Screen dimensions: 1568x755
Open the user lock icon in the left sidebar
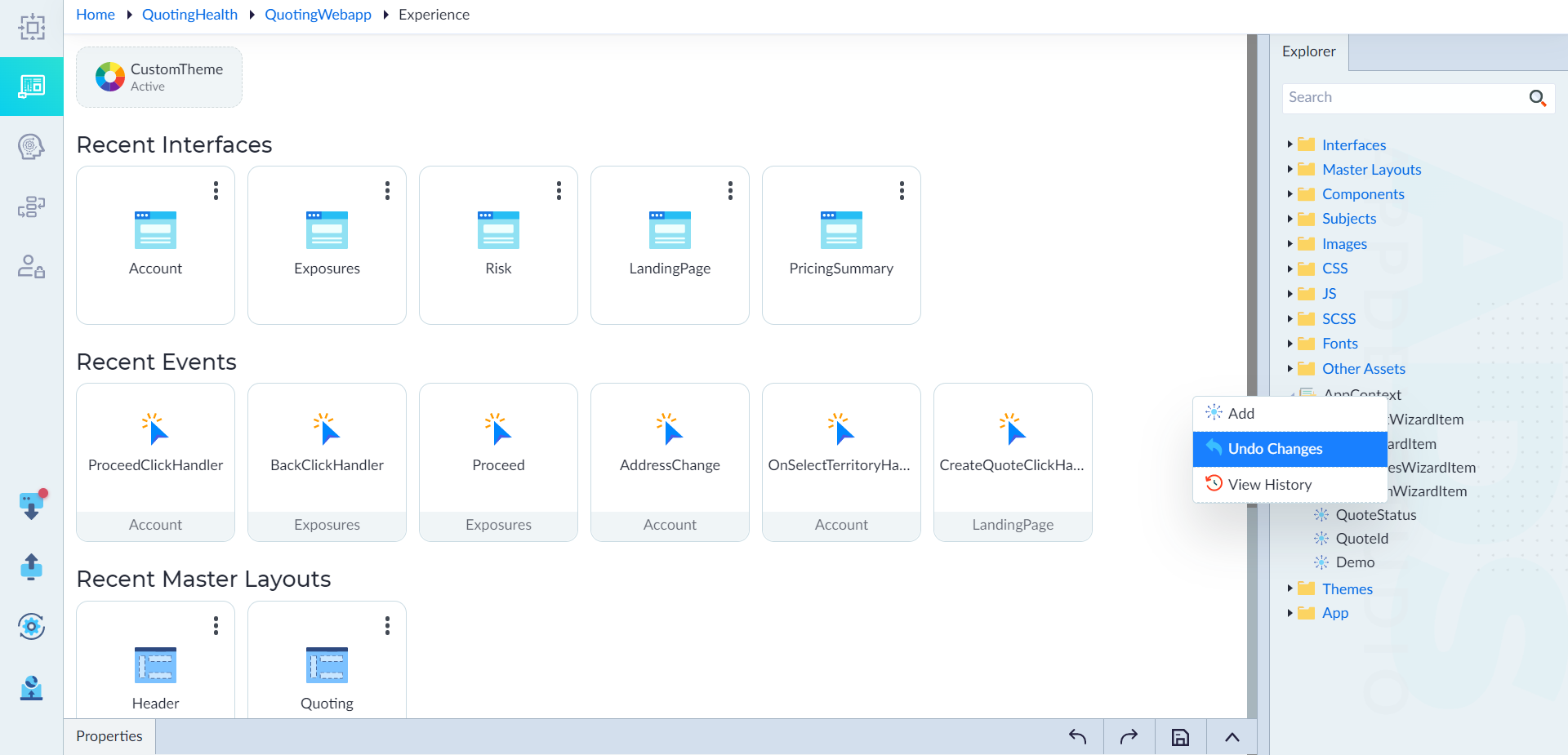pos(32,267)
